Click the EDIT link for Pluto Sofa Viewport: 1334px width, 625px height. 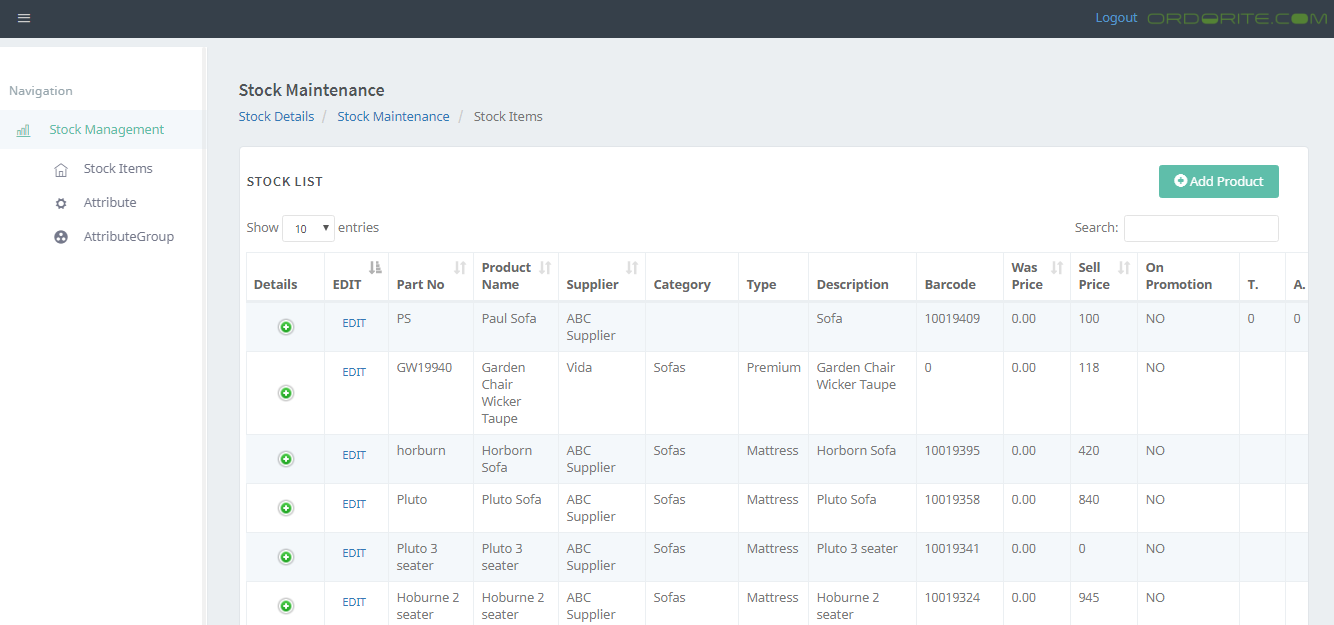click(354, 504)
